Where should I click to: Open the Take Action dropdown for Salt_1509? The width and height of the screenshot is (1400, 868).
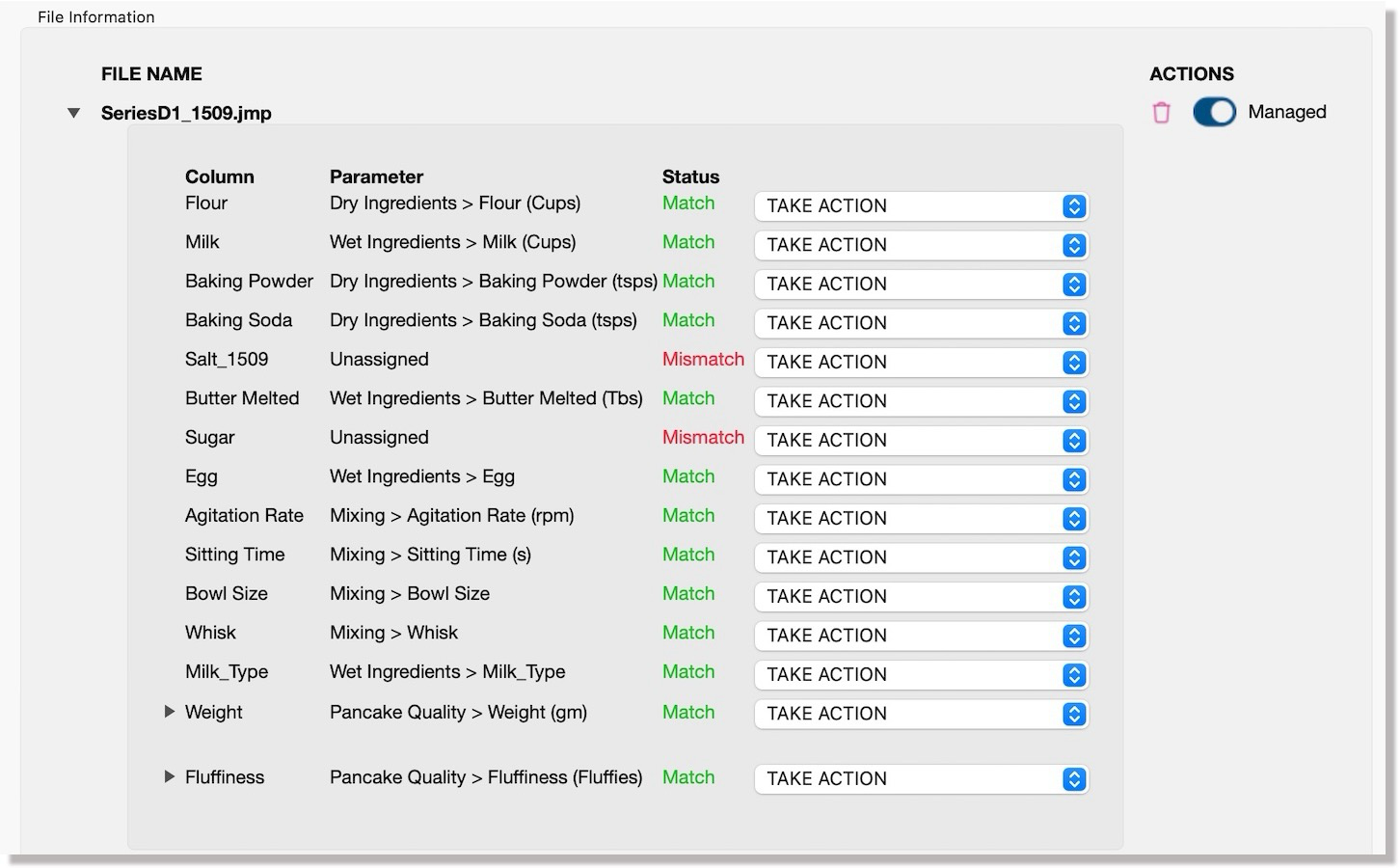tap(920, 363)
